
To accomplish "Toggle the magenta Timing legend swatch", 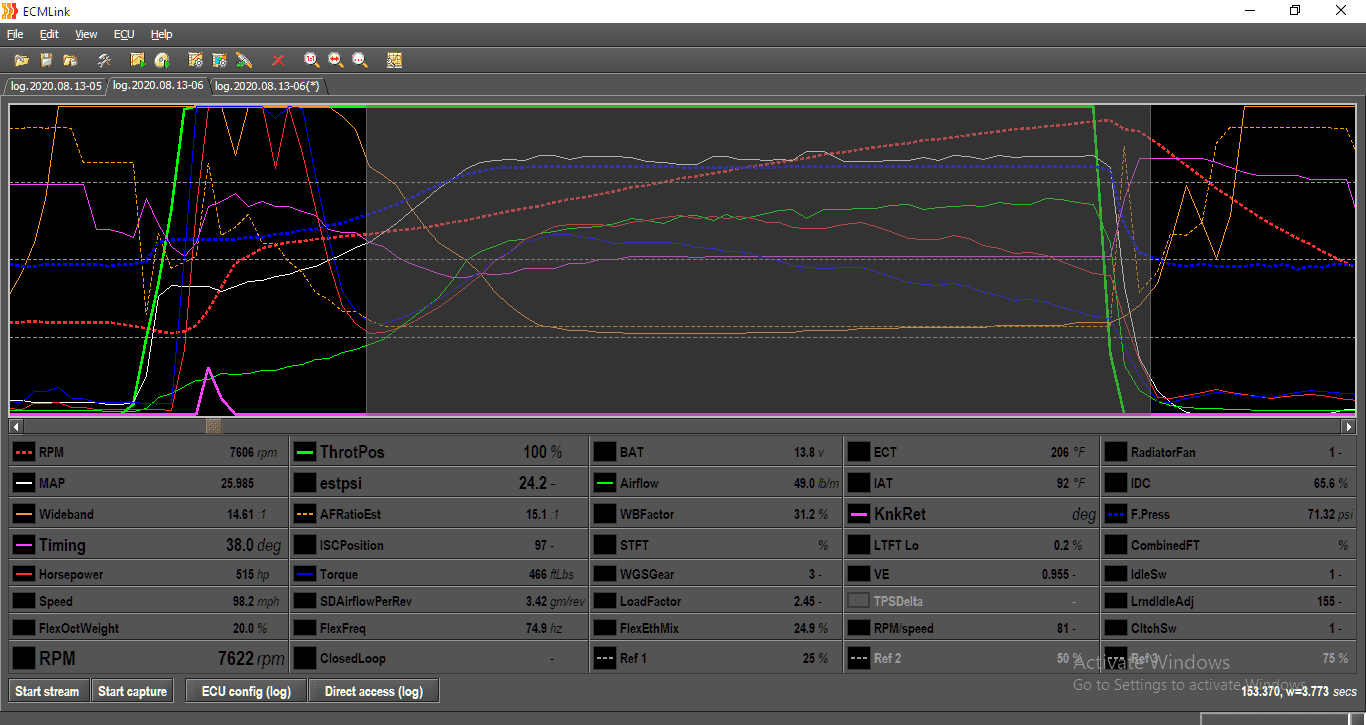I will 23,545.
